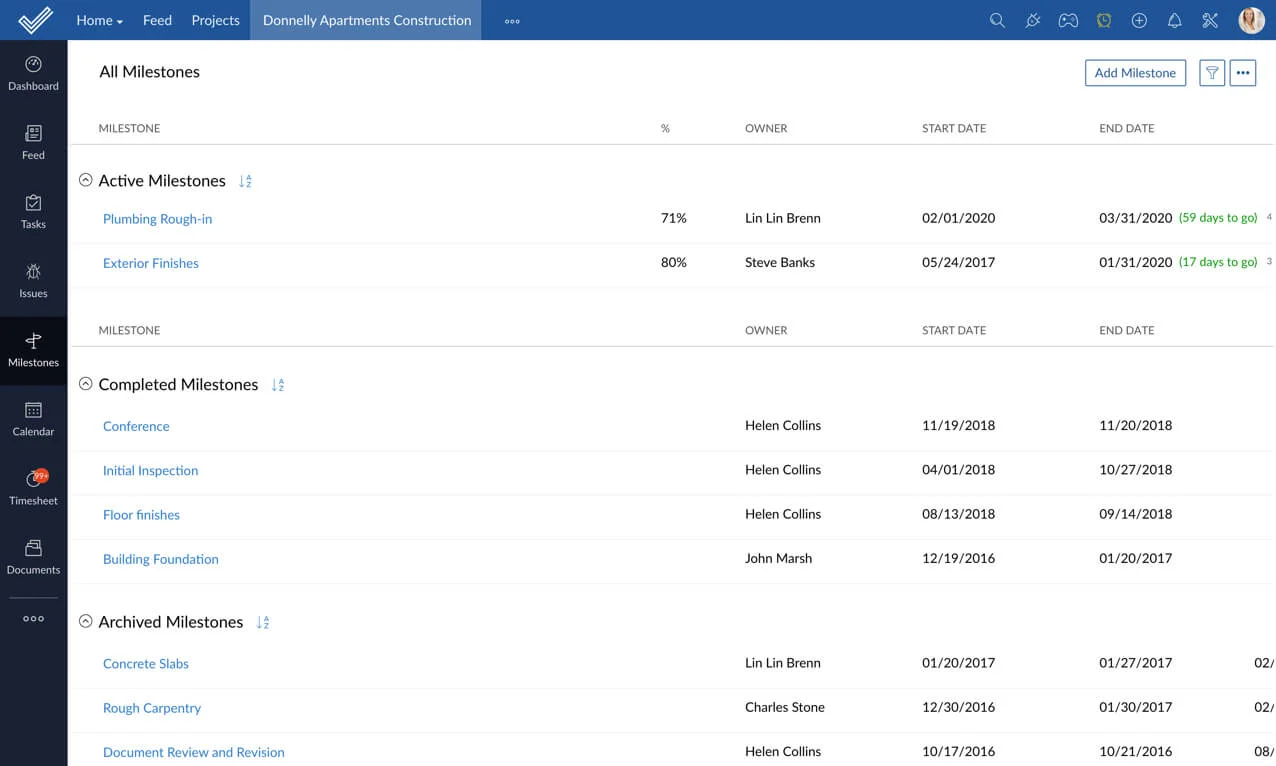Open the tools settings icon in top bar
The width and height of the screenshot is (1276, 766).
(x=1210, y=20)
